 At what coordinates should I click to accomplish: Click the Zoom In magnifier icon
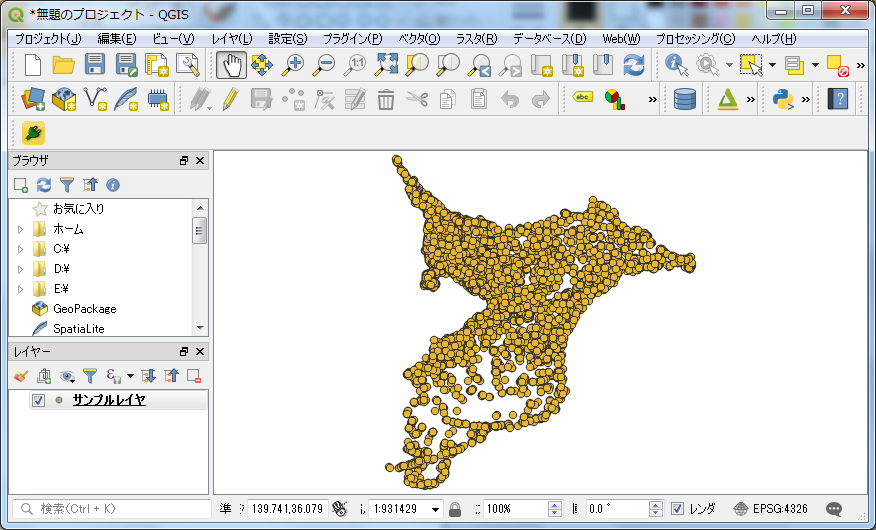tap(293, 65)
